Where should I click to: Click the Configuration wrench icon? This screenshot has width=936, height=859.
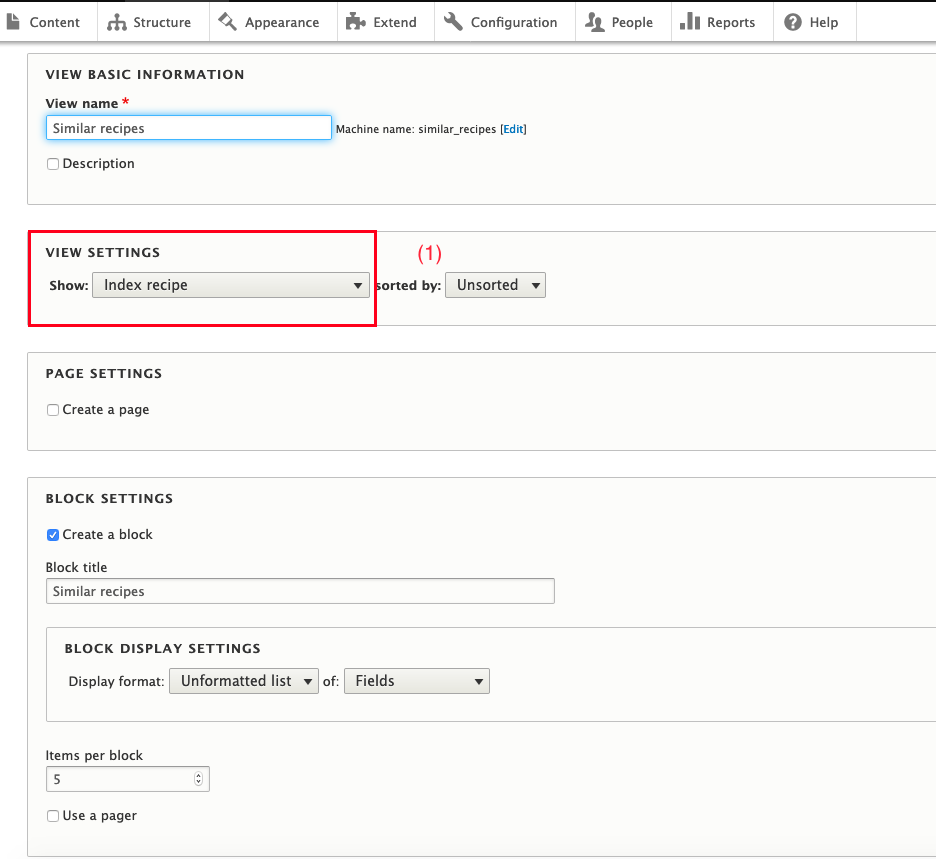(454, 22)
